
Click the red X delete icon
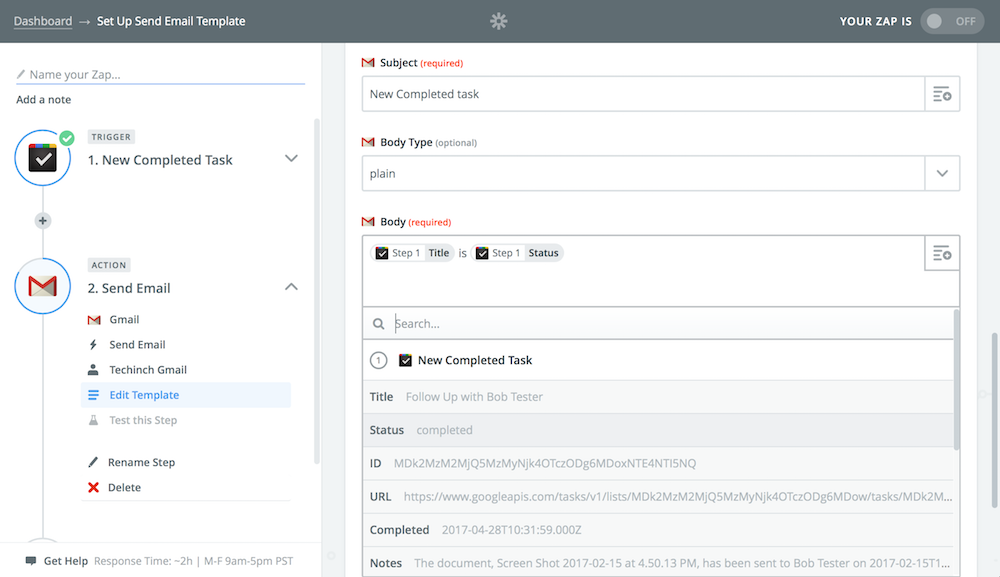pos(93,487)
